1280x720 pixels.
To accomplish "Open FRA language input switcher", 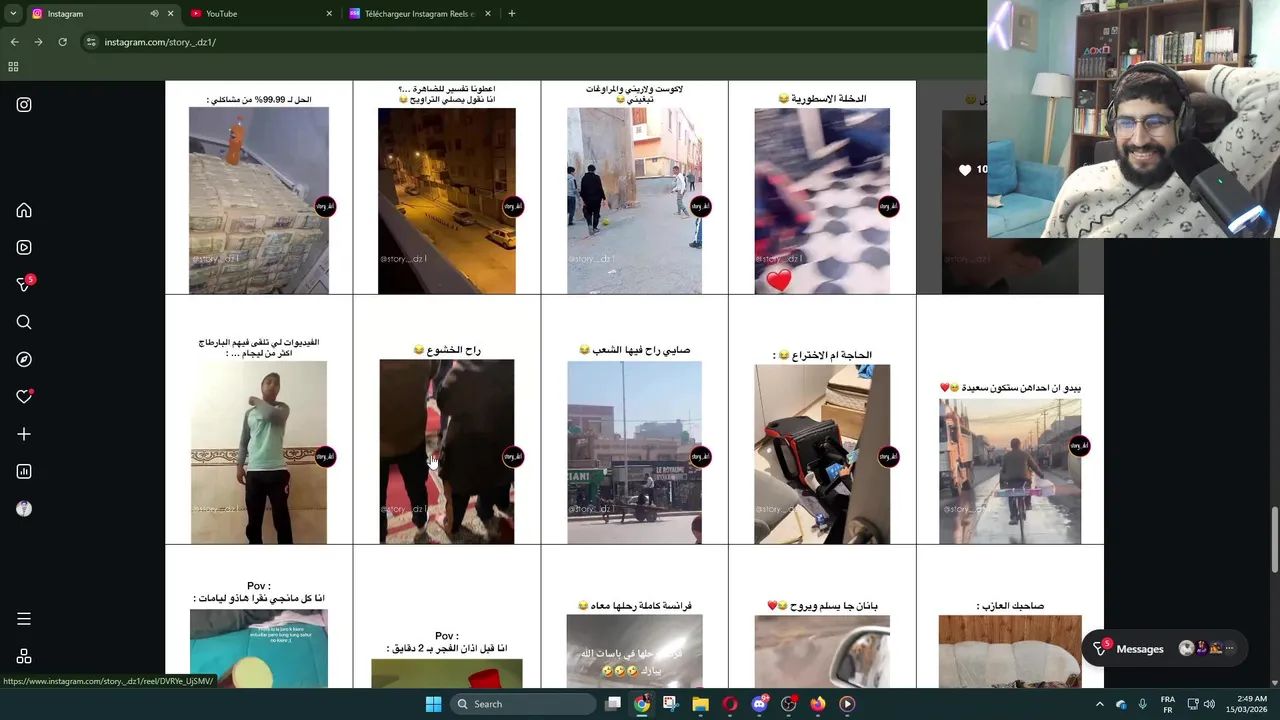I will (x=1168, y=704).
